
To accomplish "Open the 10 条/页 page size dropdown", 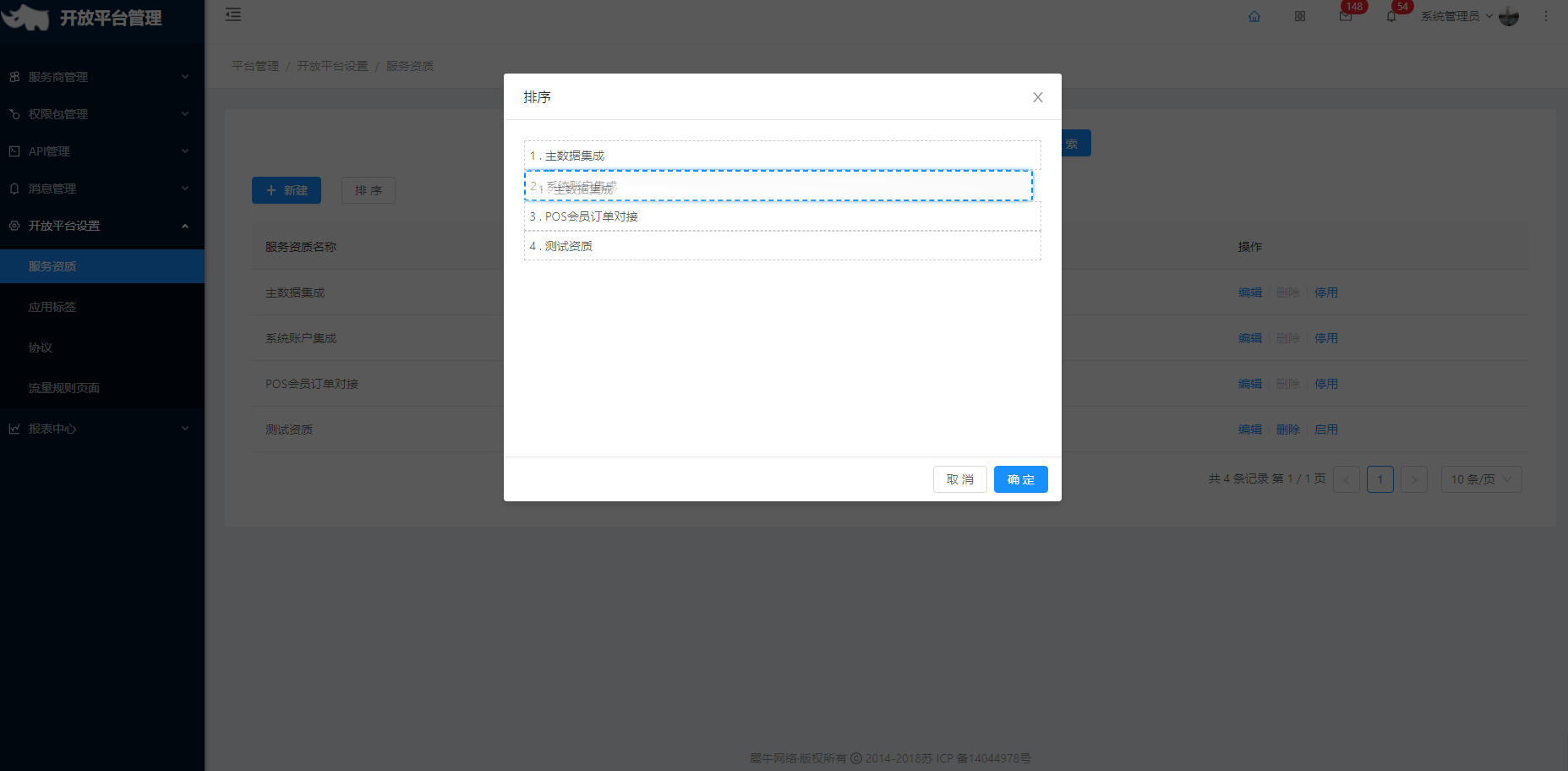I will pyautogui.click(x=1482, y=479).
